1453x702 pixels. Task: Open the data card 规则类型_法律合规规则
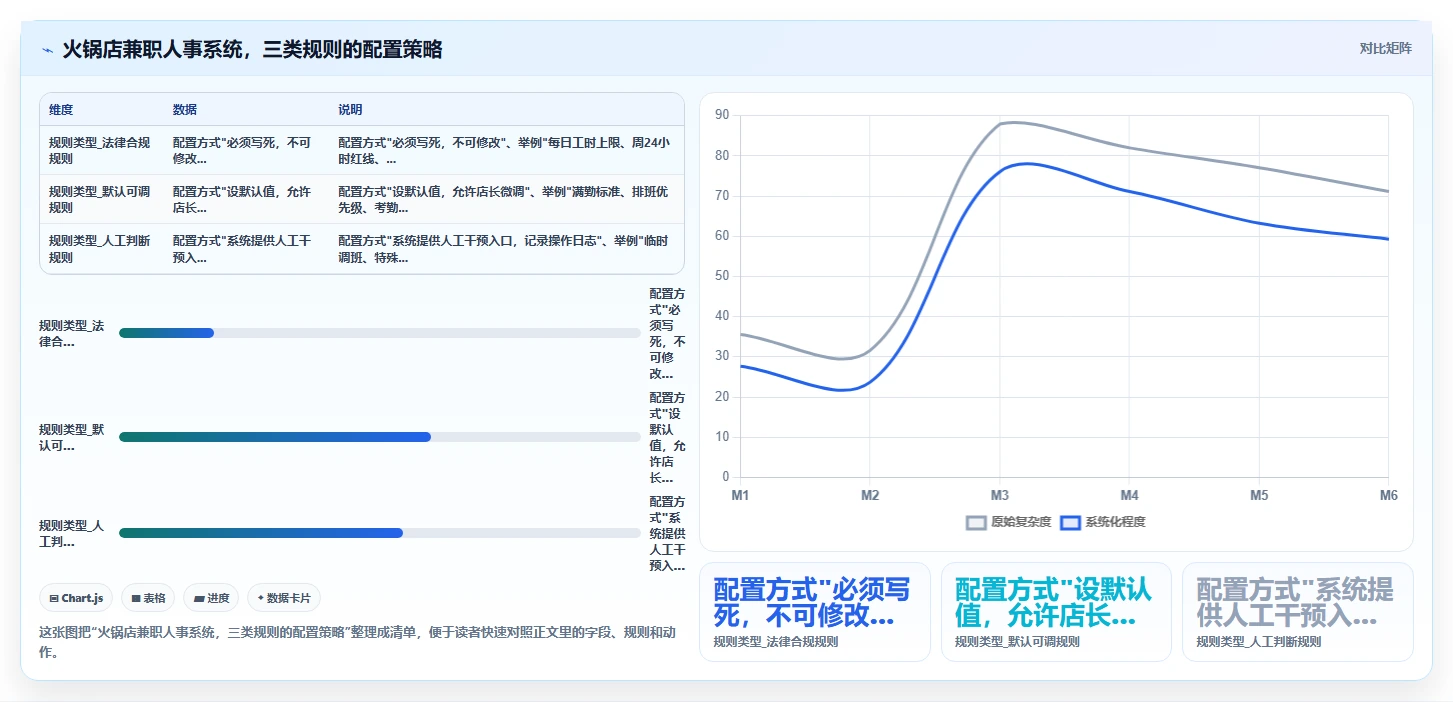click(815, 612)
